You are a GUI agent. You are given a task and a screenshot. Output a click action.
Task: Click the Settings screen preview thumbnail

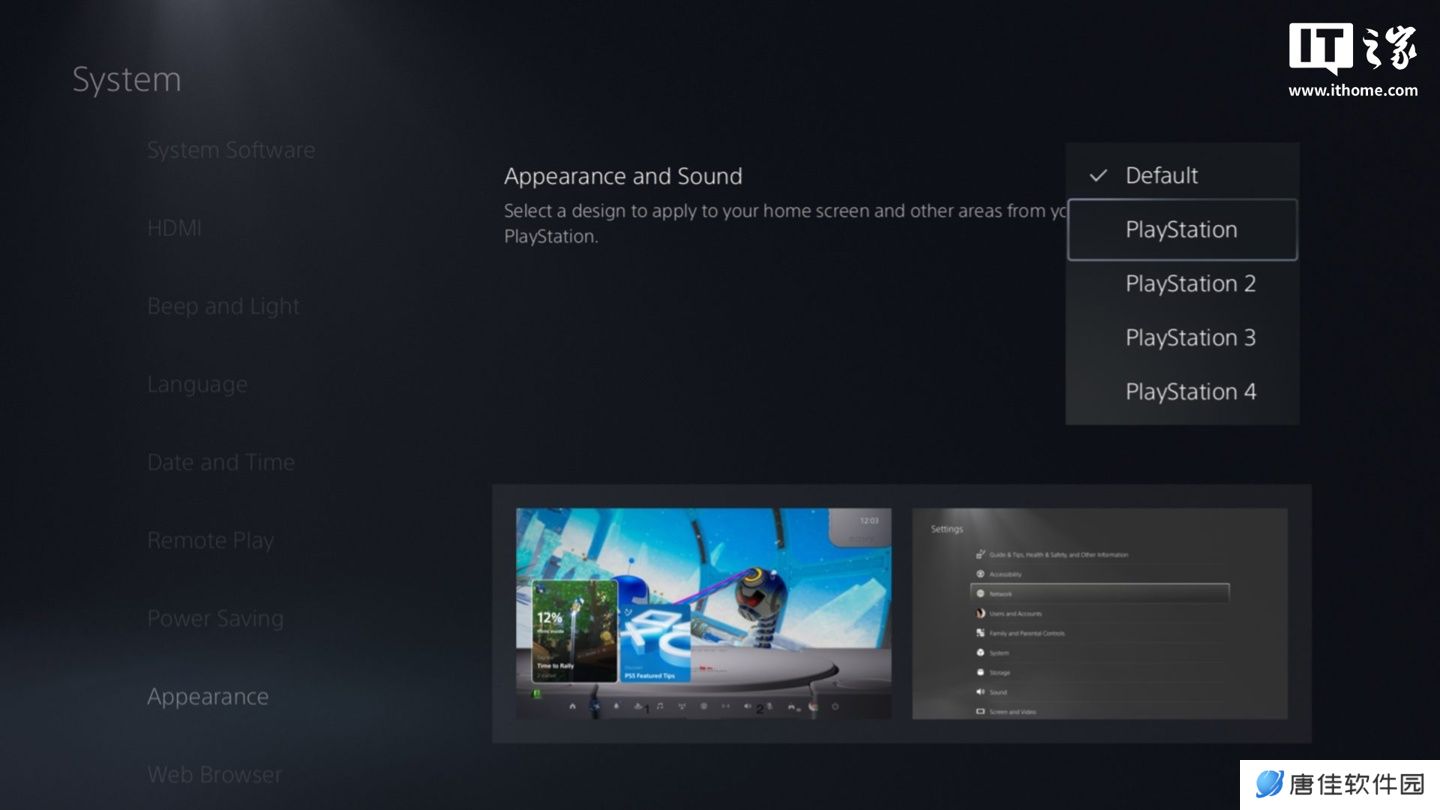pyautogui.click(x=1100, y=613)
